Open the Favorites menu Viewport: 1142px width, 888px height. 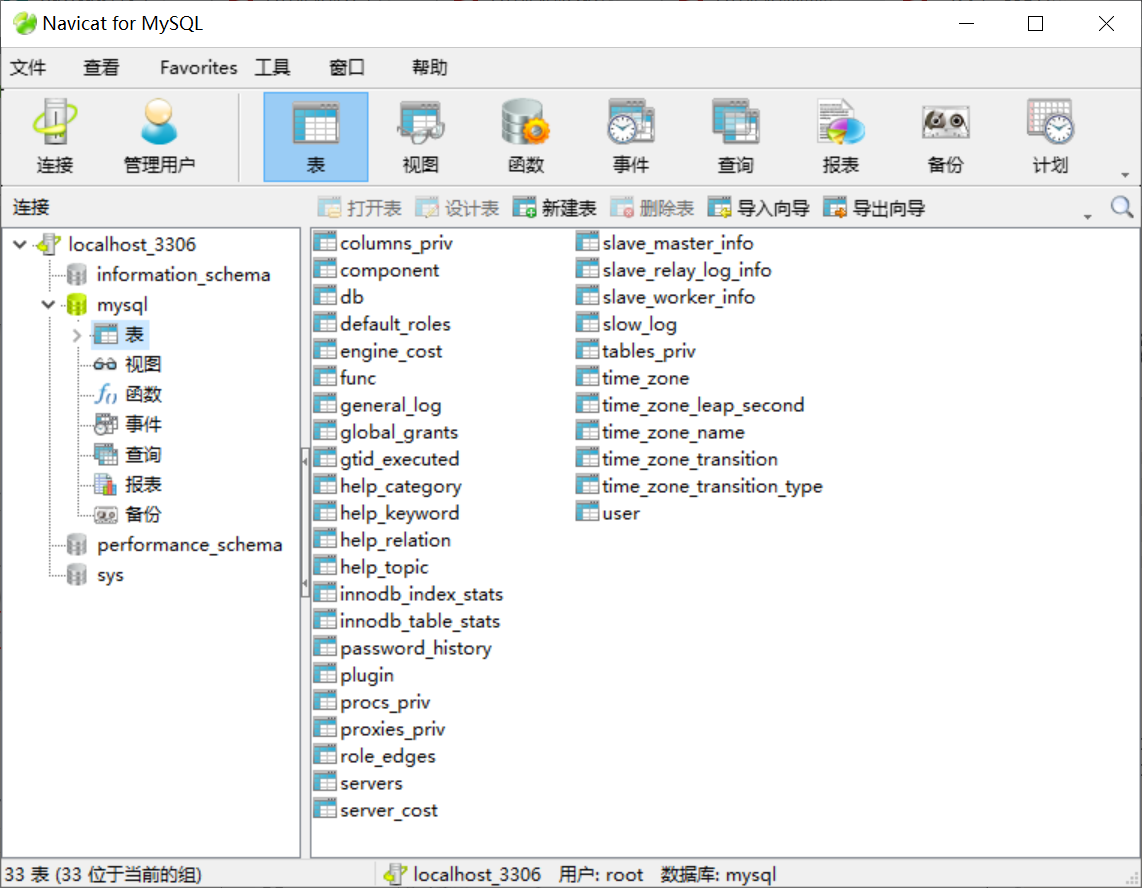[197, 67]
